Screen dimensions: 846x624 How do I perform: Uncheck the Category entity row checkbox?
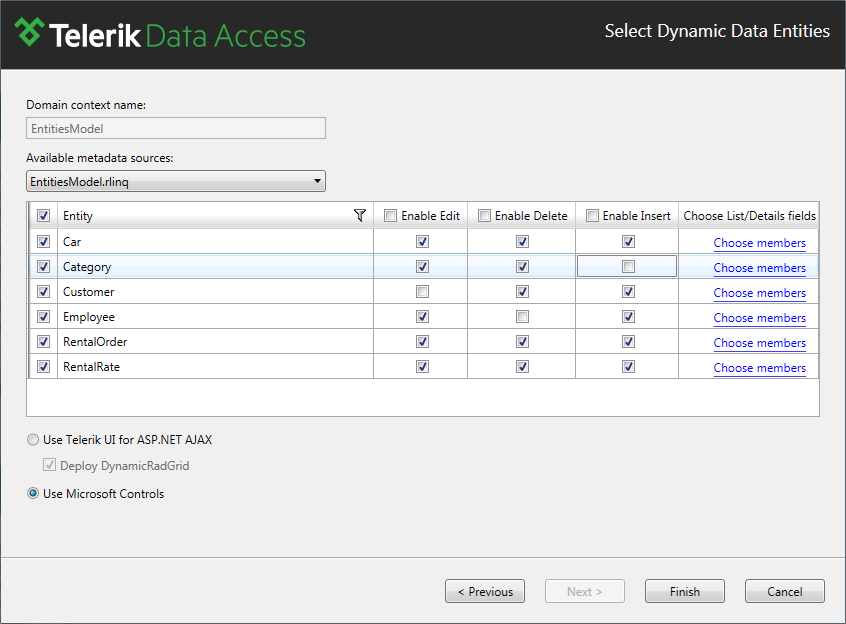tap(44, 266)
